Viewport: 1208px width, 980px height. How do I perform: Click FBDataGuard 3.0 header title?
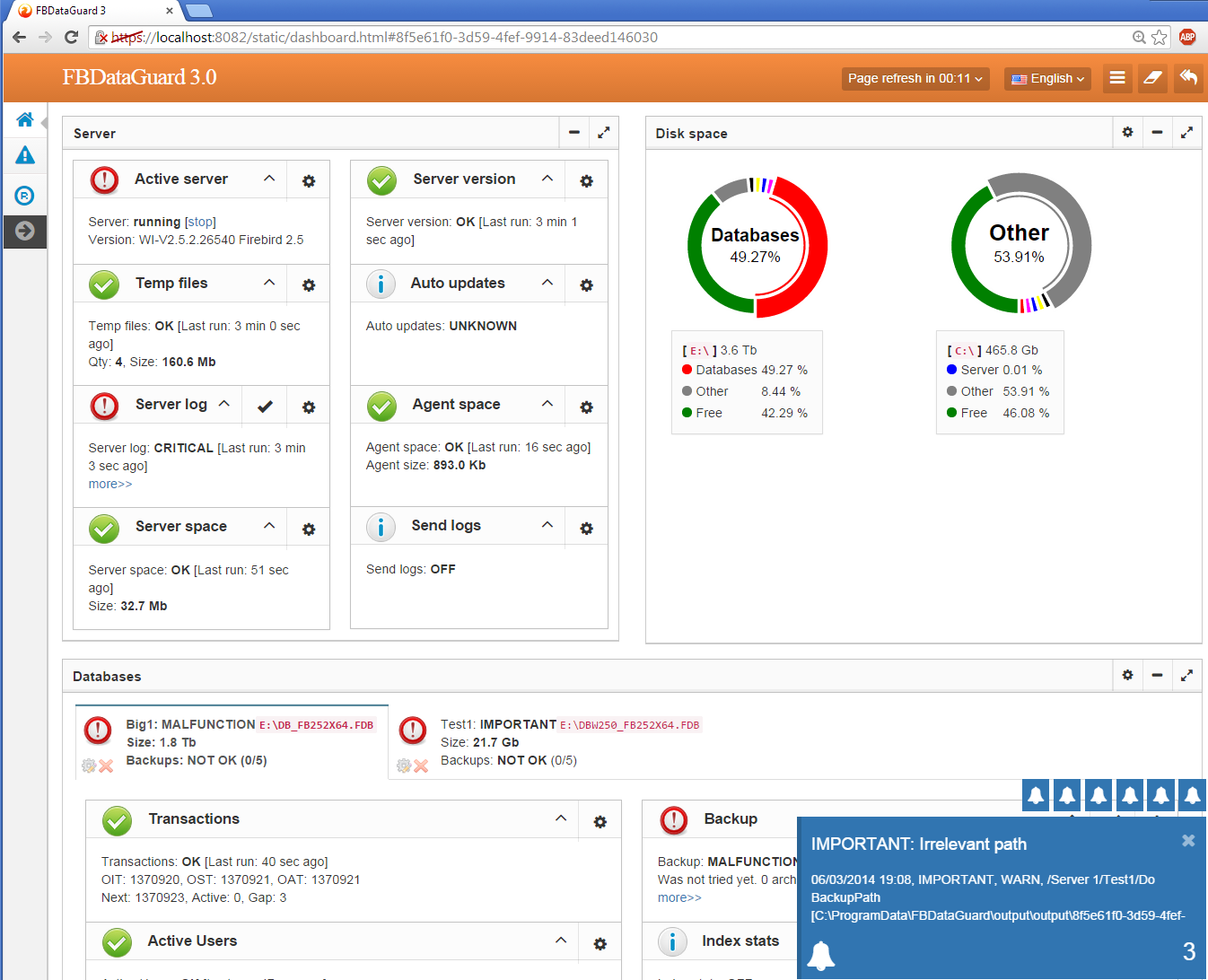pyautogui.click(x=139, y=77)
